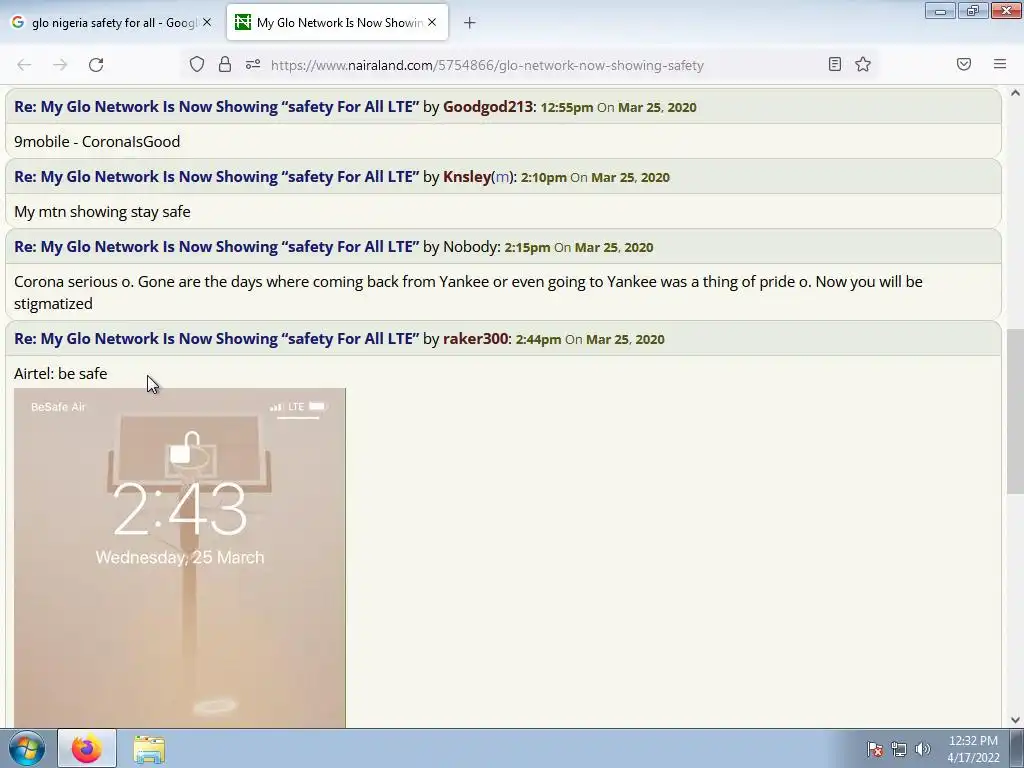This screenshot has width=1024, height=768.
Task: Open the tracking protection shield icon
Action: click(197, 64)
